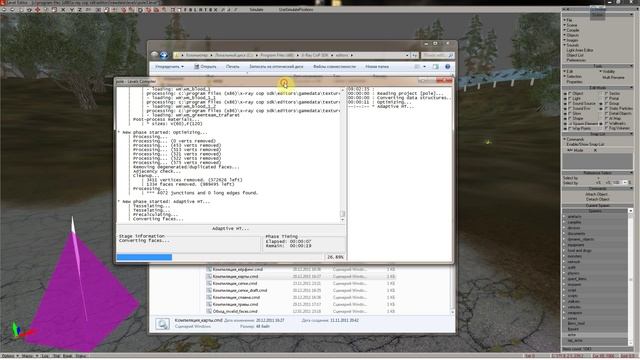The height and width of the screenshot is (360, 640).
Task: Click the Explorer file list scrollbar
Action: pos(452,289)
